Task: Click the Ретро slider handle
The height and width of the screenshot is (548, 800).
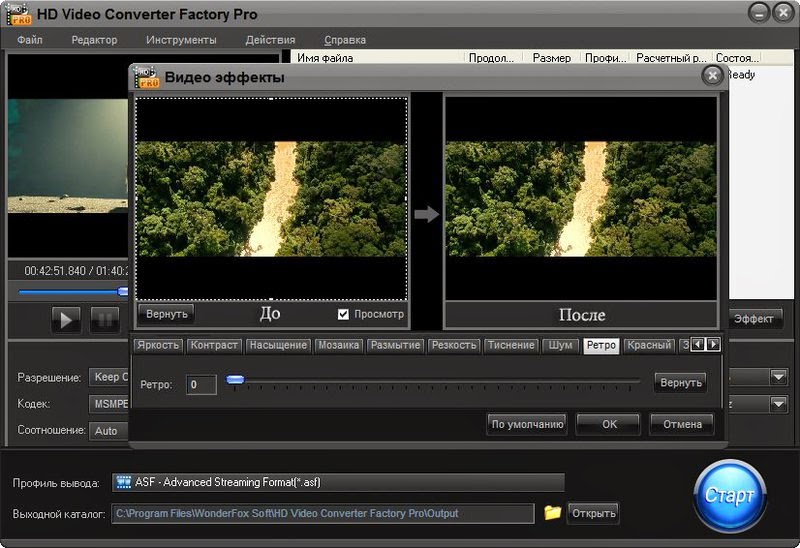Action: click(x=235, y=379)
